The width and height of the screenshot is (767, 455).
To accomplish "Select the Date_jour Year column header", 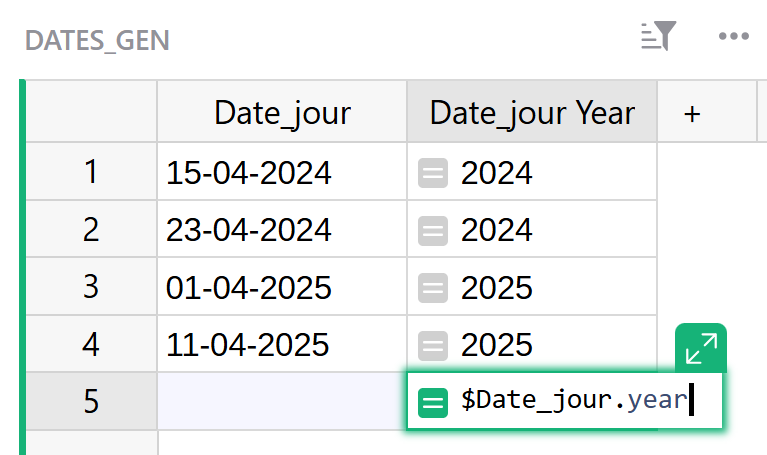I will (x=532, y=113).
